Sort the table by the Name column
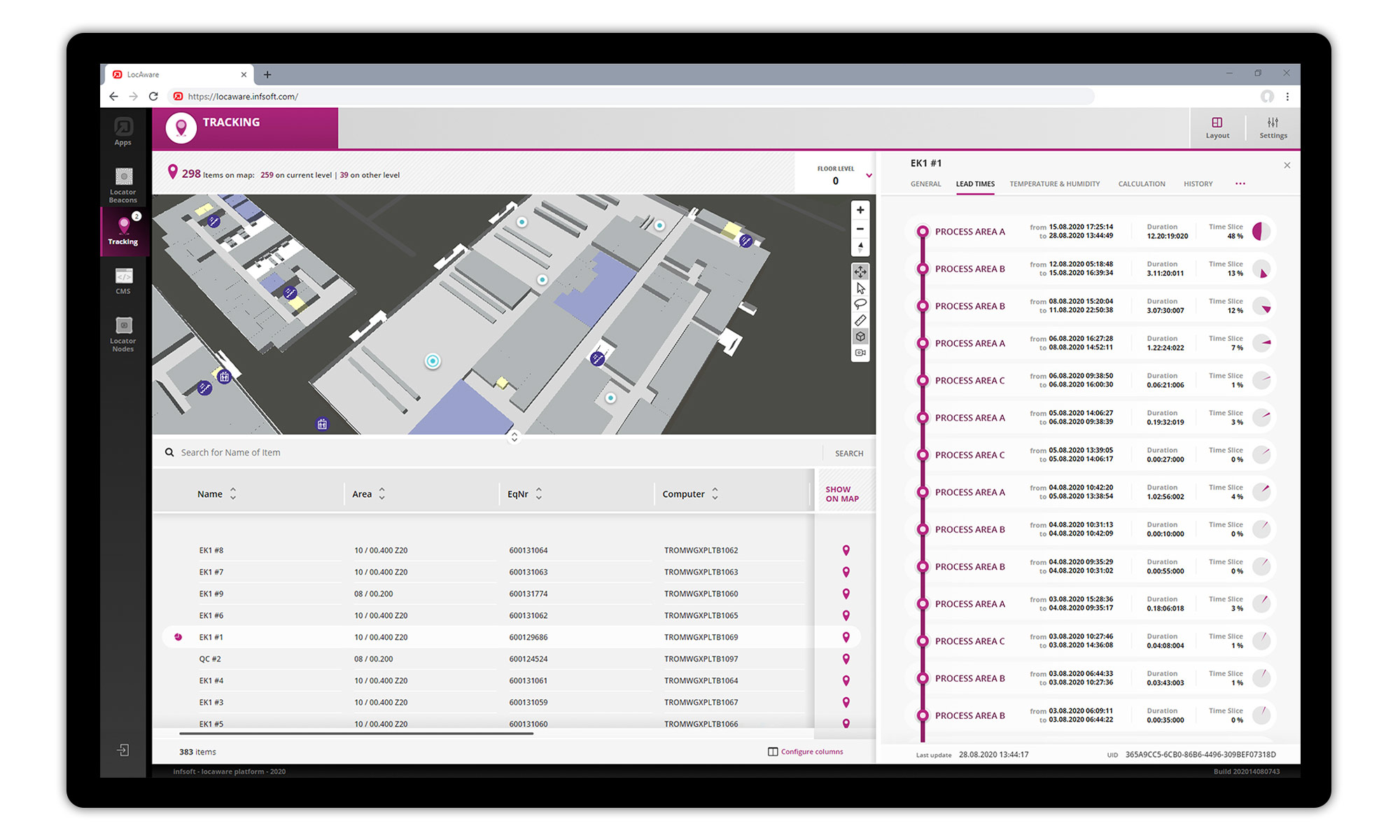The image size is (1400, 840). click(x=232, y=493)
